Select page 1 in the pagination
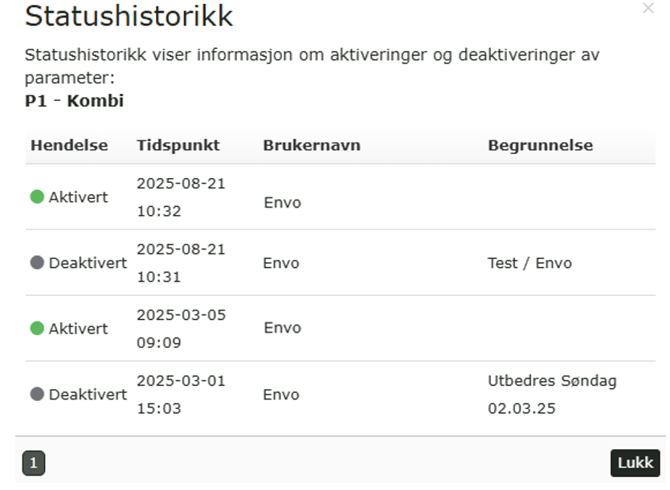Viewport: 670px width, 490px height. pos(33,462)
